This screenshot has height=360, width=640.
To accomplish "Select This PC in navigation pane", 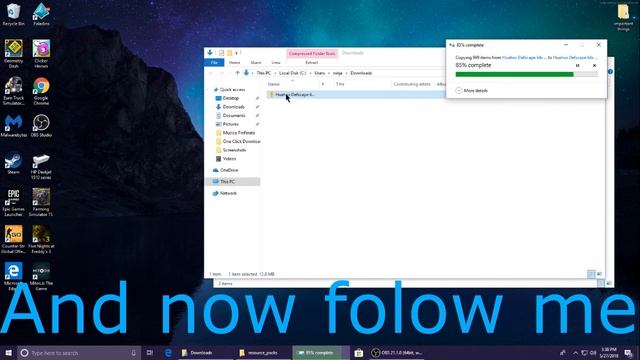I will tap(232, 182).
